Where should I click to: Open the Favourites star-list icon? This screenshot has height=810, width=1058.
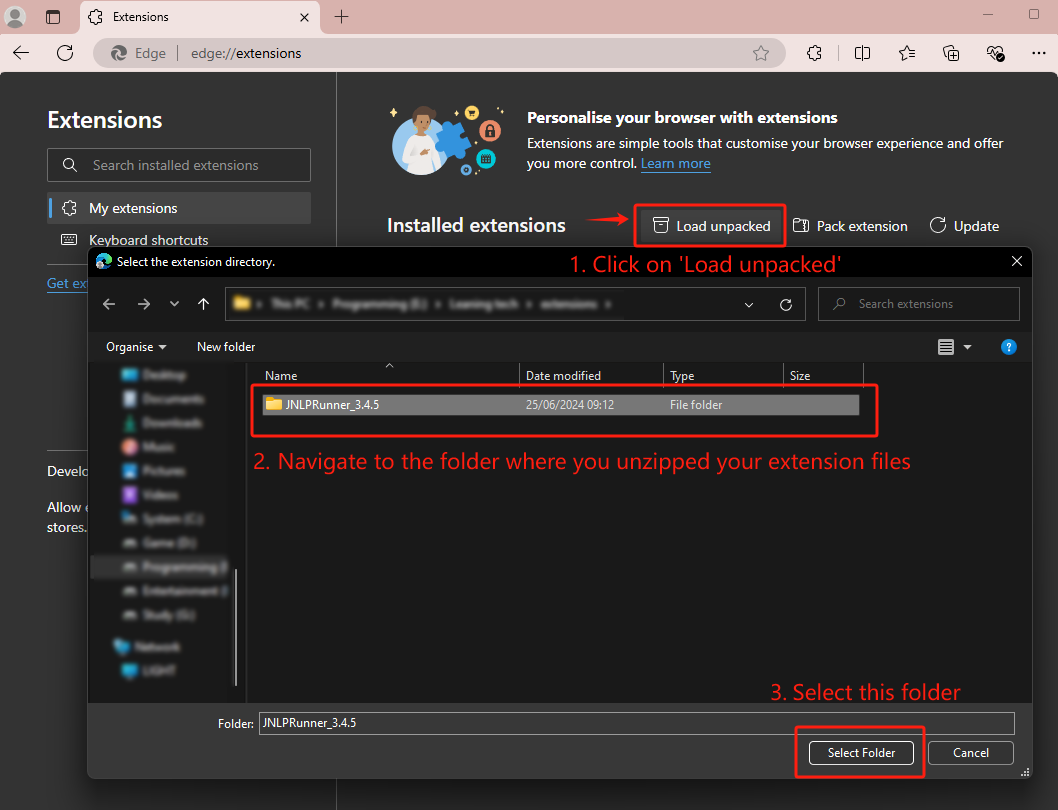907,53
